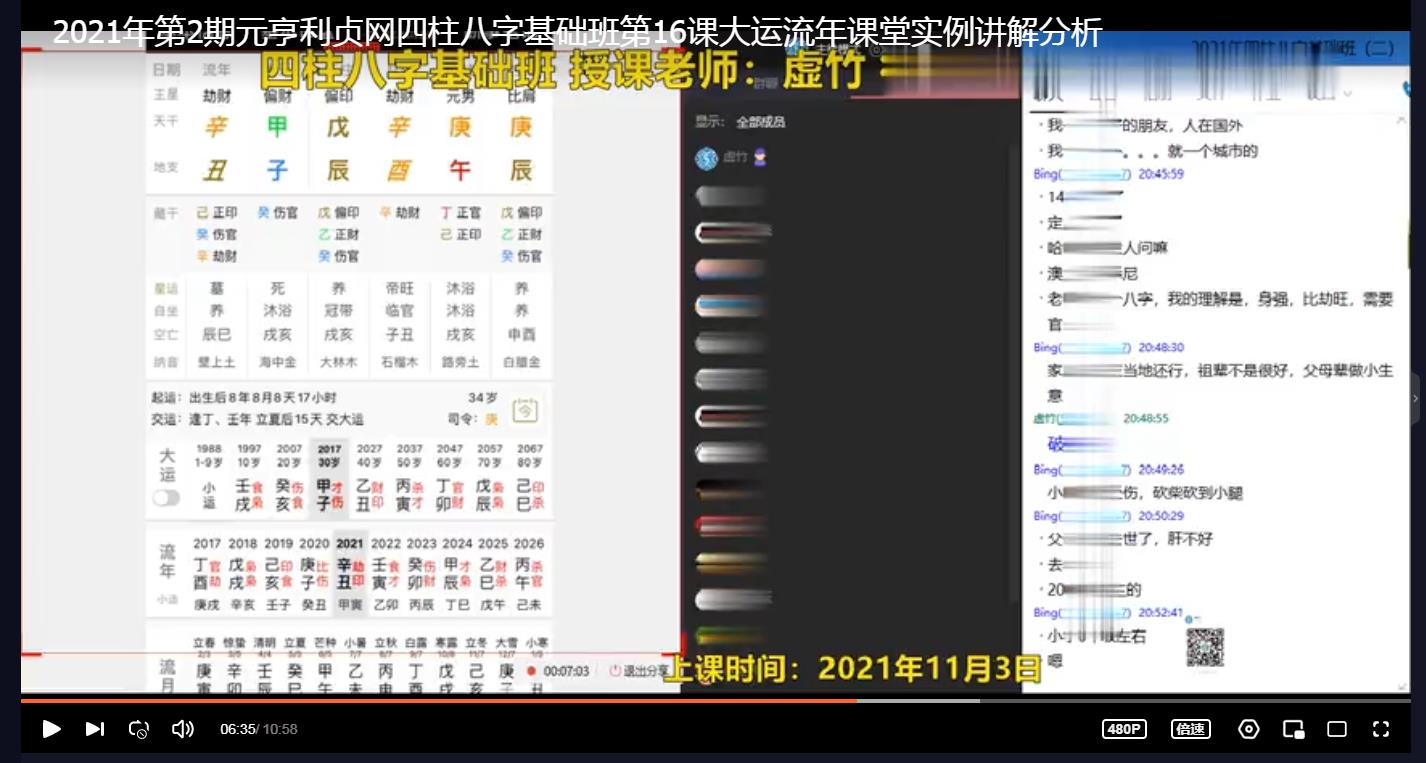
Task: Click the QR code in chat
Action: click(1205, 647)
